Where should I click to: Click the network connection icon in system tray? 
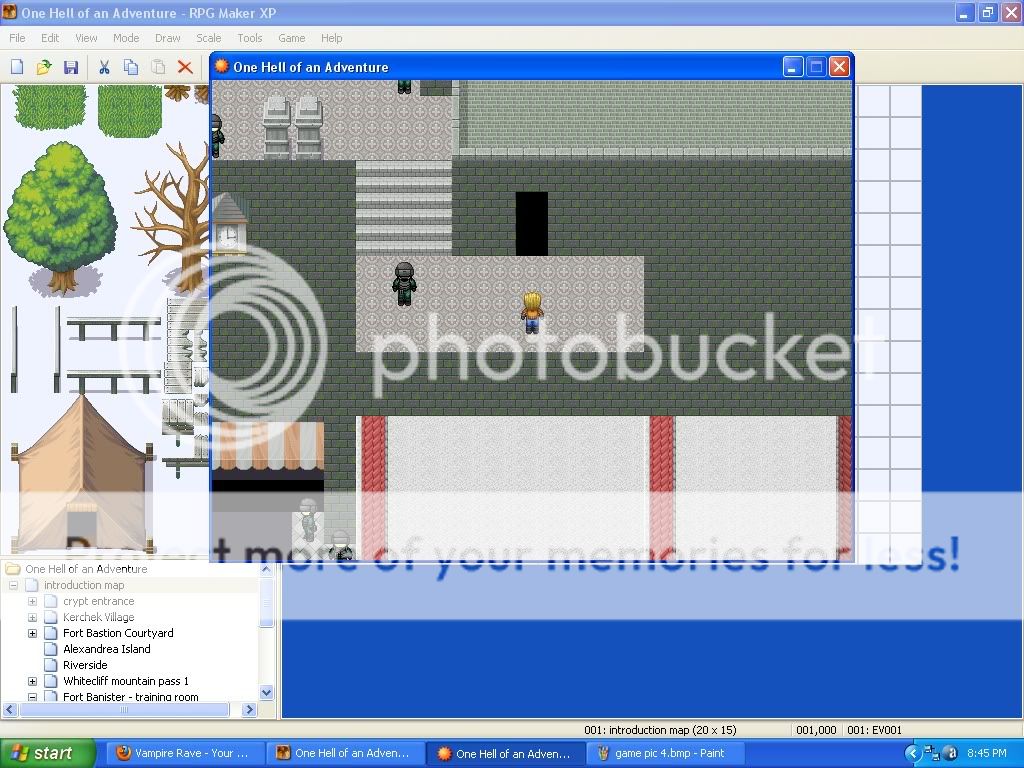932,754
